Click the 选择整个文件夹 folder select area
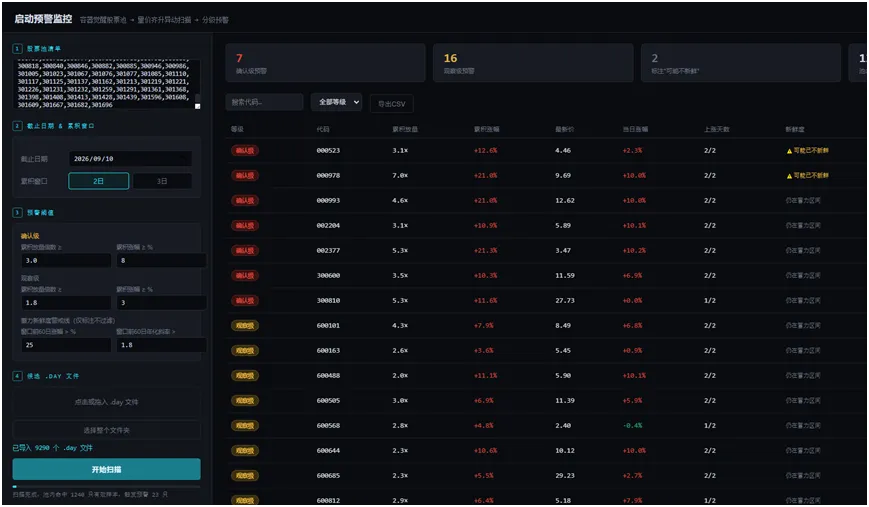Viewport: 869px width, 507px height. pyautogui.click(x=106, y=430)
